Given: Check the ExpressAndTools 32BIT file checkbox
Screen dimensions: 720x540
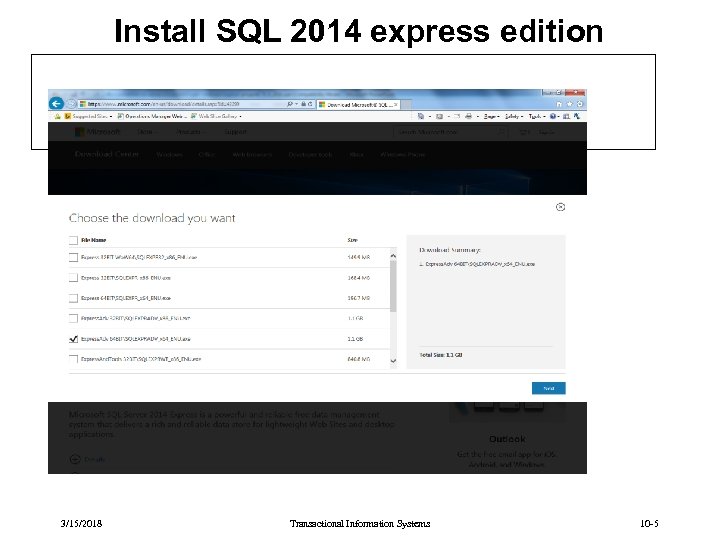Looking at the screenshot, I should (73, 359).
